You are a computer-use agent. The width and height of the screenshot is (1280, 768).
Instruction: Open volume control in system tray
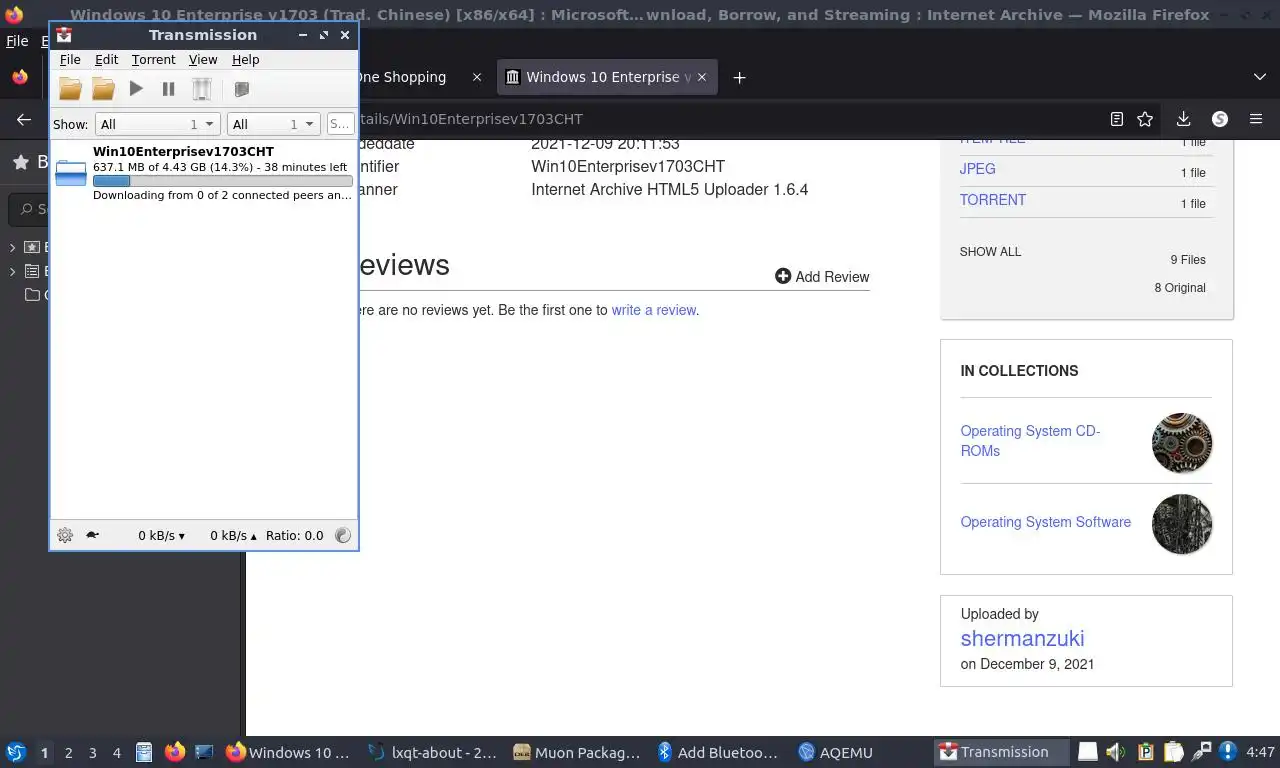tap(1116, 752)
